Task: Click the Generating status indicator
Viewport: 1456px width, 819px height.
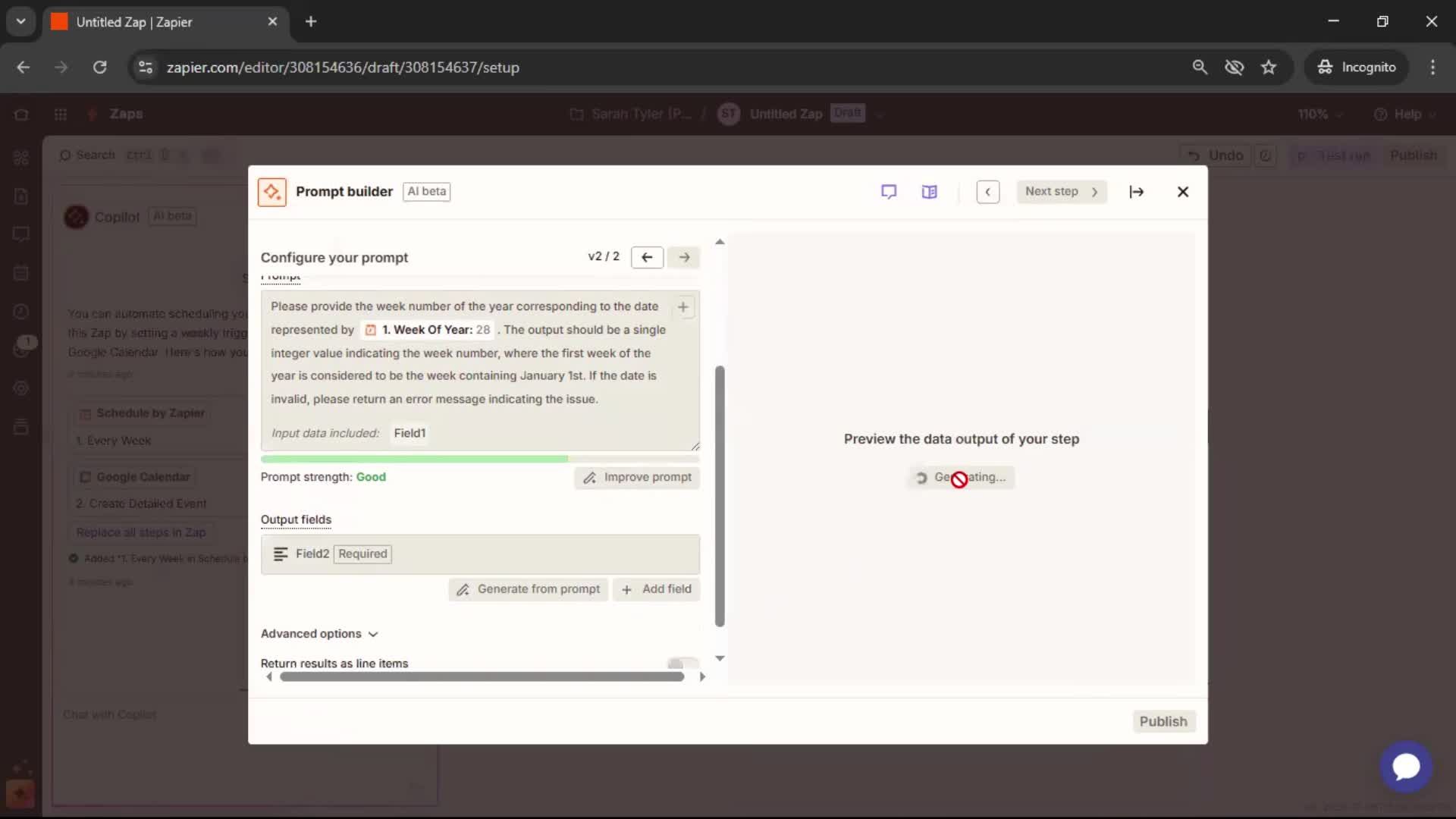Action: click(x=961, y=477)
